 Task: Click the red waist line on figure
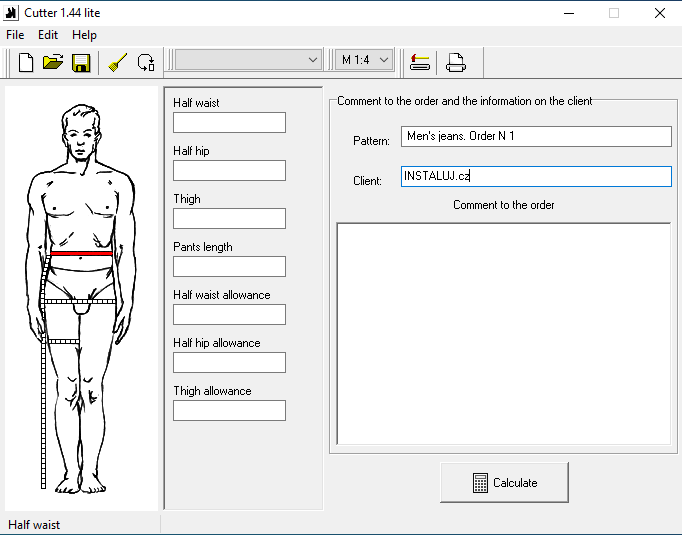81,254
